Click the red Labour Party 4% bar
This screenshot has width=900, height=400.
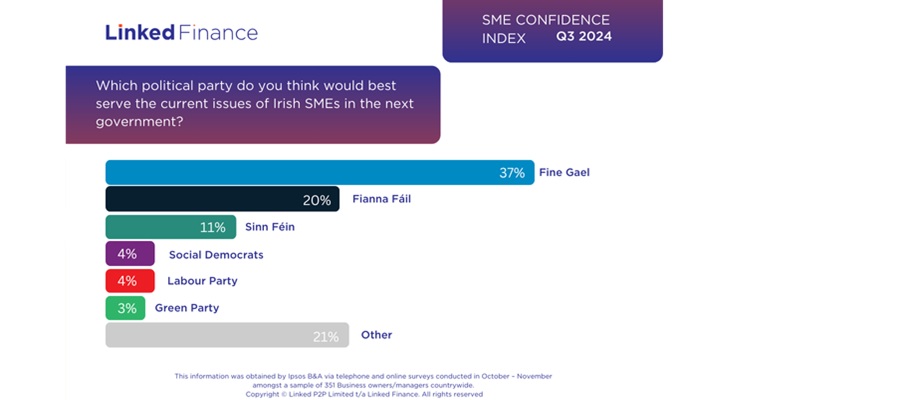(130, 281)
